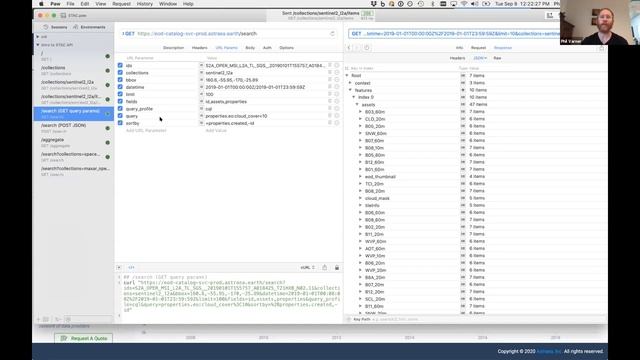The height and width of the screenshot is (360, 640).
Task: Select the /collections request in sidebar
Action: coord(73,71)
